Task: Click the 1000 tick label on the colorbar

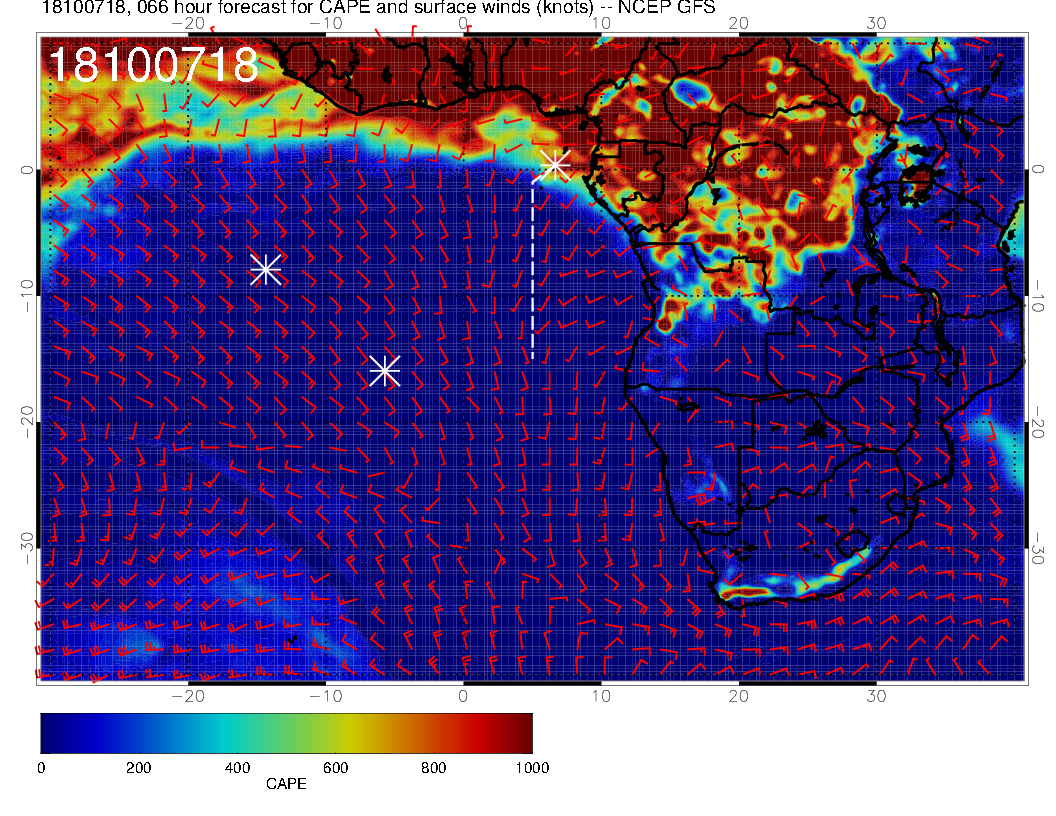Action: tap(531, 768)
